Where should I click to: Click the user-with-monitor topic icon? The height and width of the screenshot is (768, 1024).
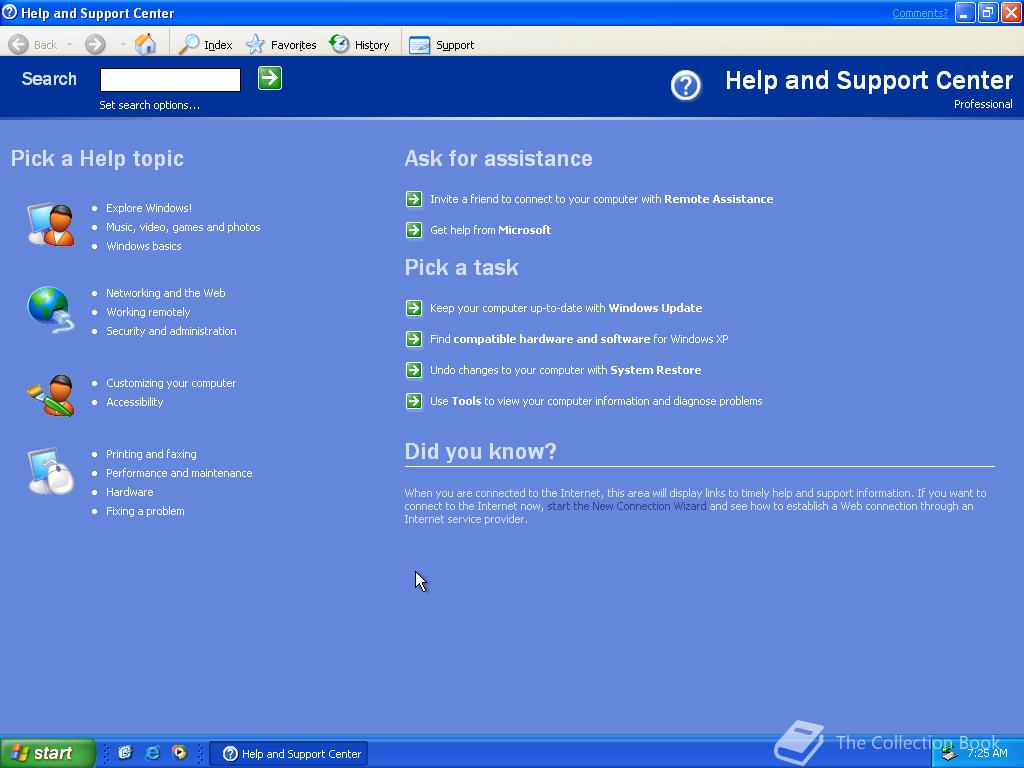51,224
